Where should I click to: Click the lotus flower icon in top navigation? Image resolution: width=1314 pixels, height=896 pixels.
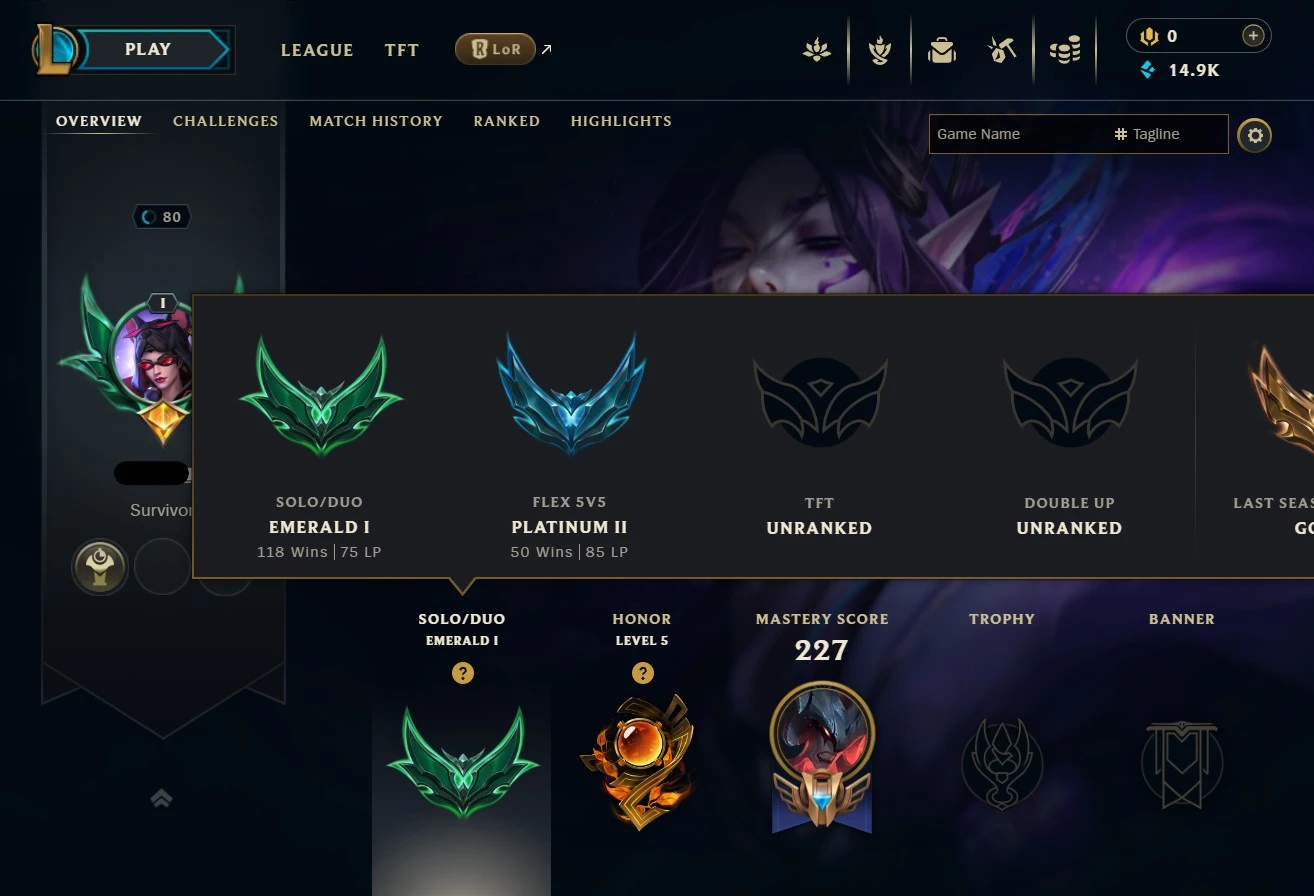click(817, 50)
